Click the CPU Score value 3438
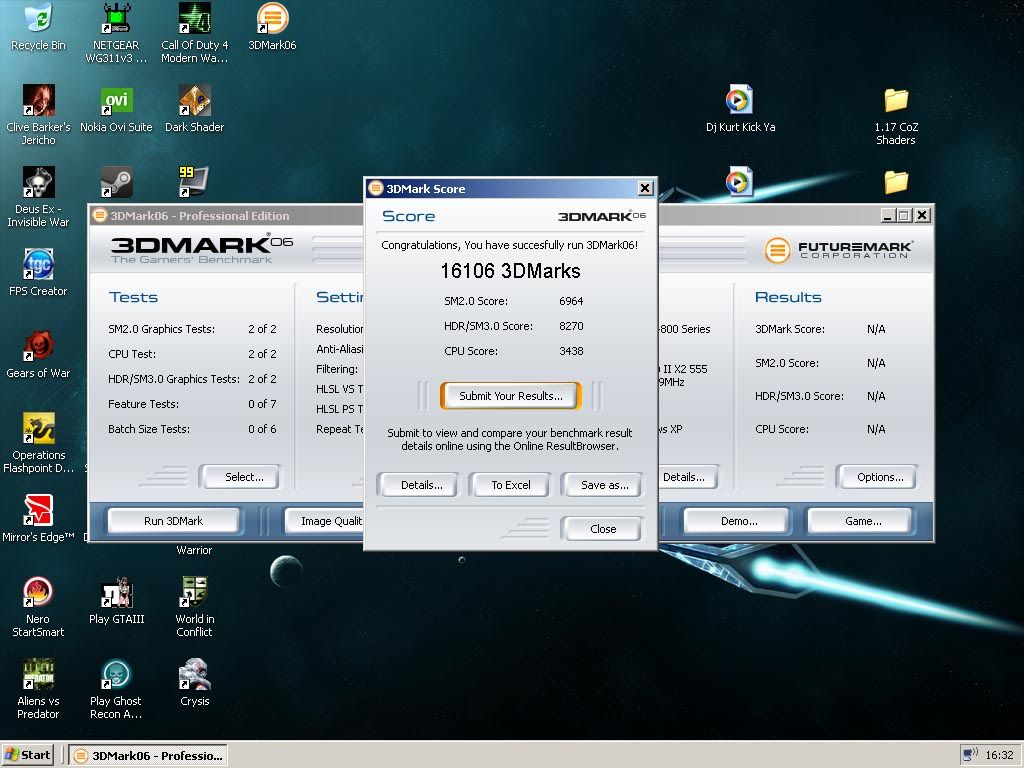This screenshot has height=768, width=1024. tap(571, 351)
